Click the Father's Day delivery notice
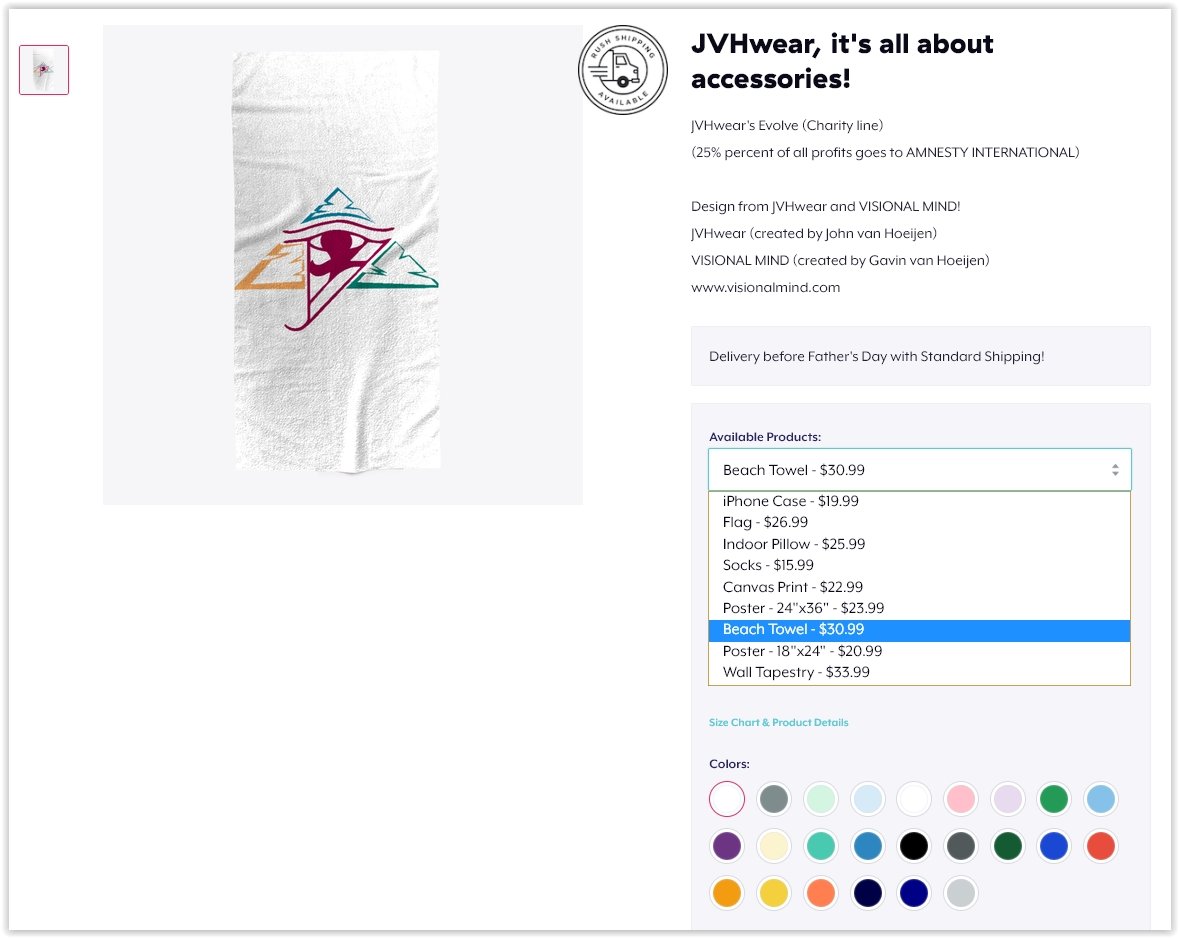The height and width of the screenshot is (938, 1179). tap(920, 357)
